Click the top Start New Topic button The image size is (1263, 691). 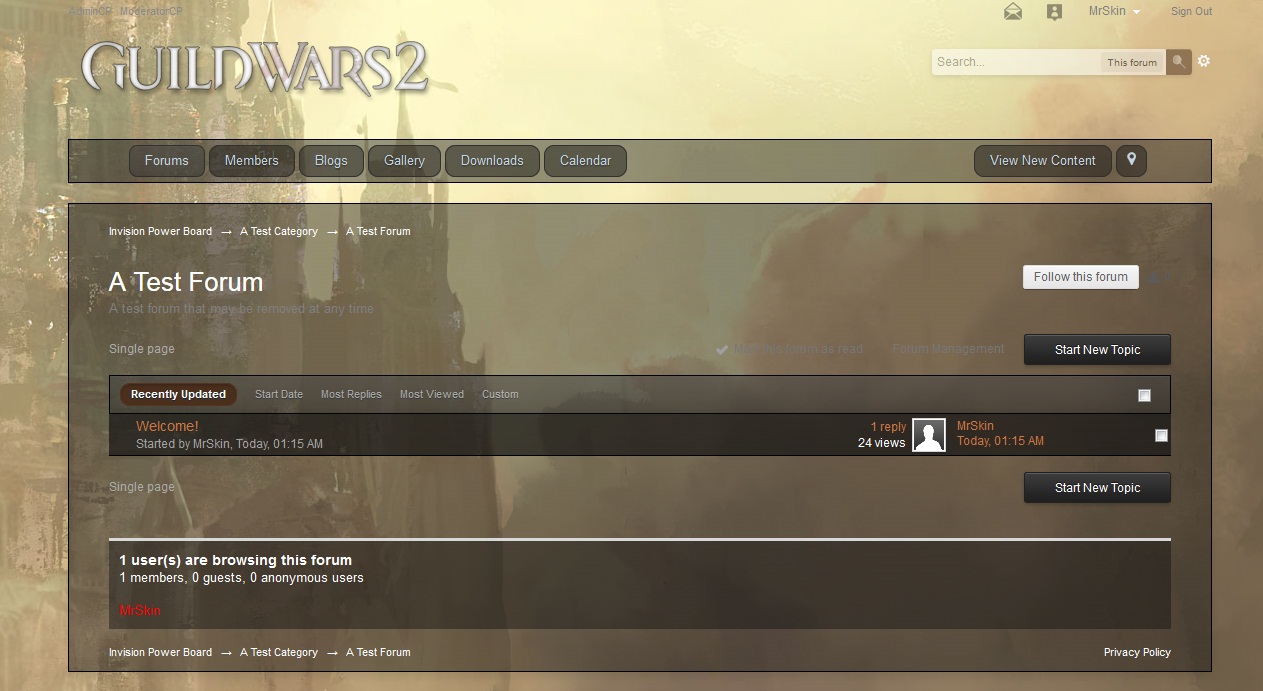click(1097, 350)
